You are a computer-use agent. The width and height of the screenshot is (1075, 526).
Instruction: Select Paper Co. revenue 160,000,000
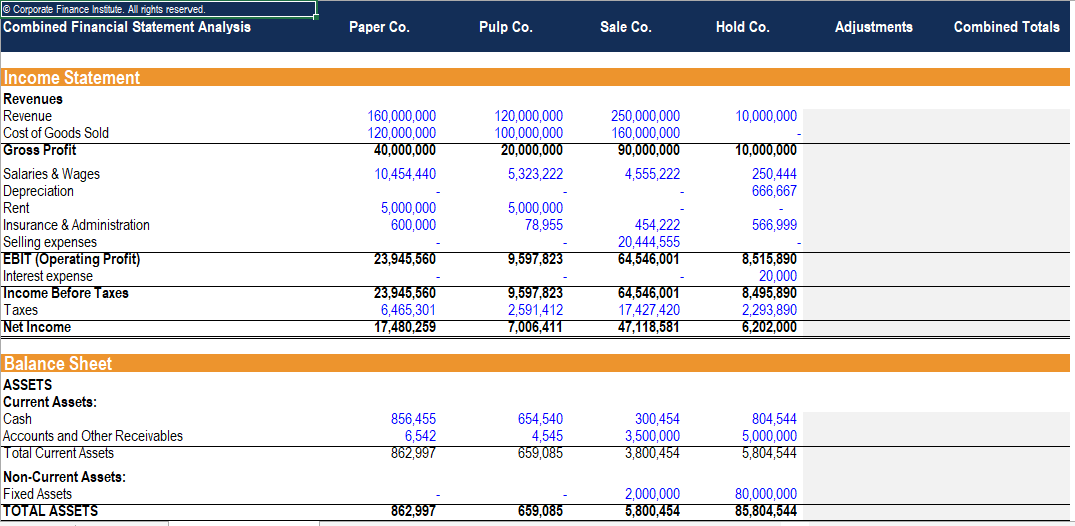tap(402, 116)
